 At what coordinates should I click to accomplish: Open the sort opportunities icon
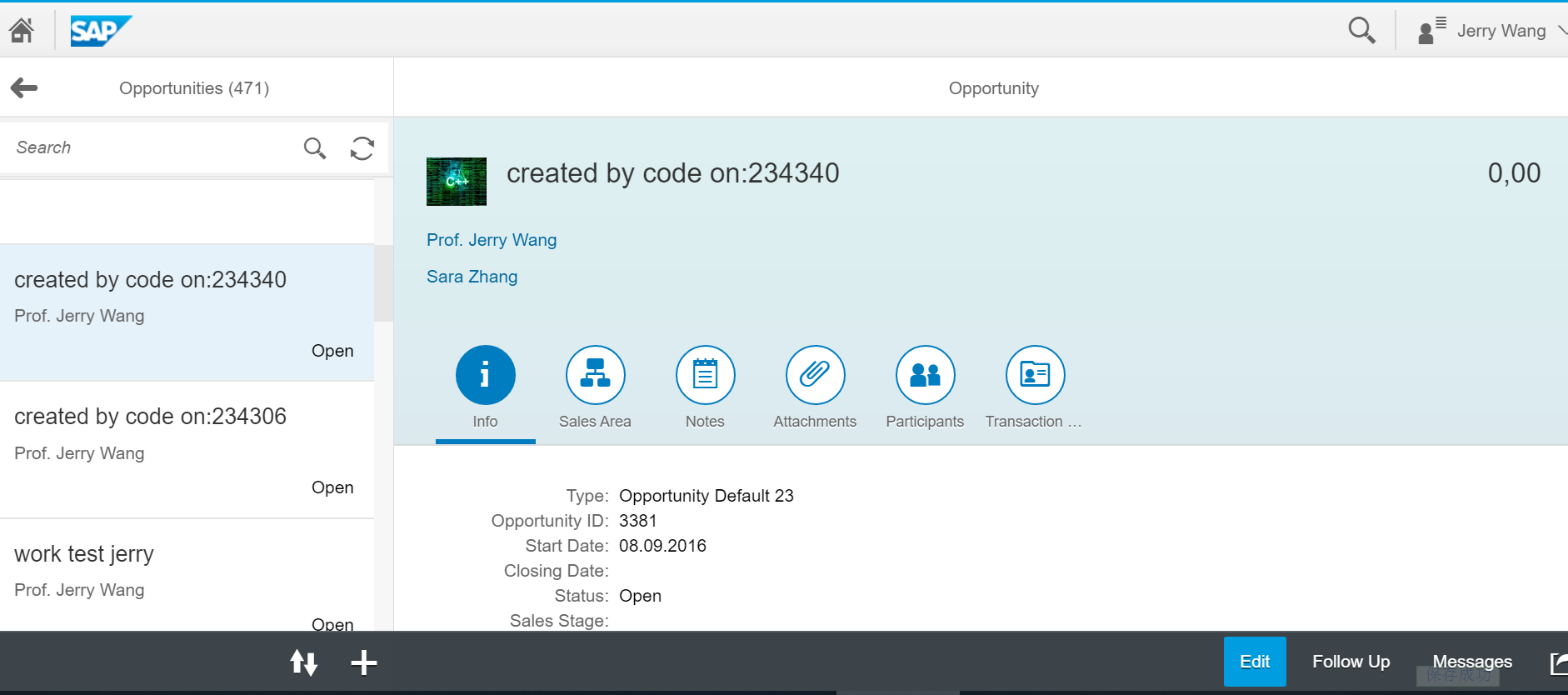click(303, 662)
